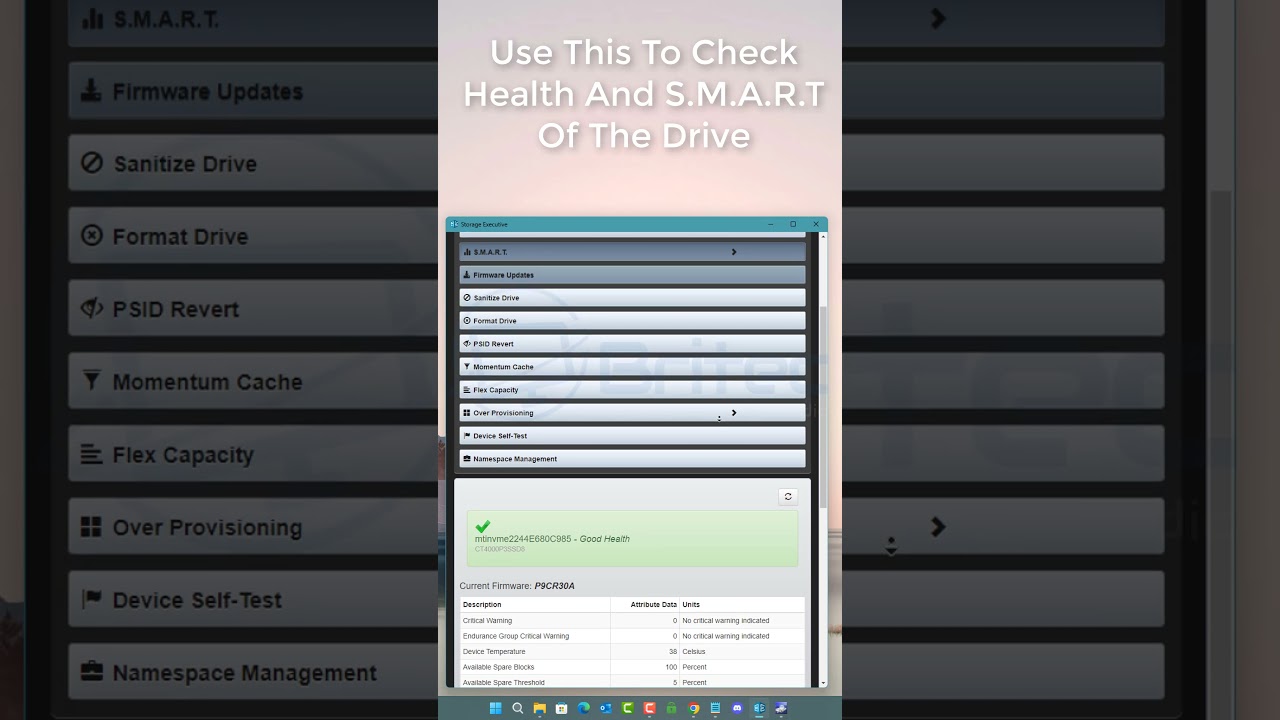This screenshot has width=1280, height=720.
Task: Open Notepad from the taskbar
Action: coord(716,708)
